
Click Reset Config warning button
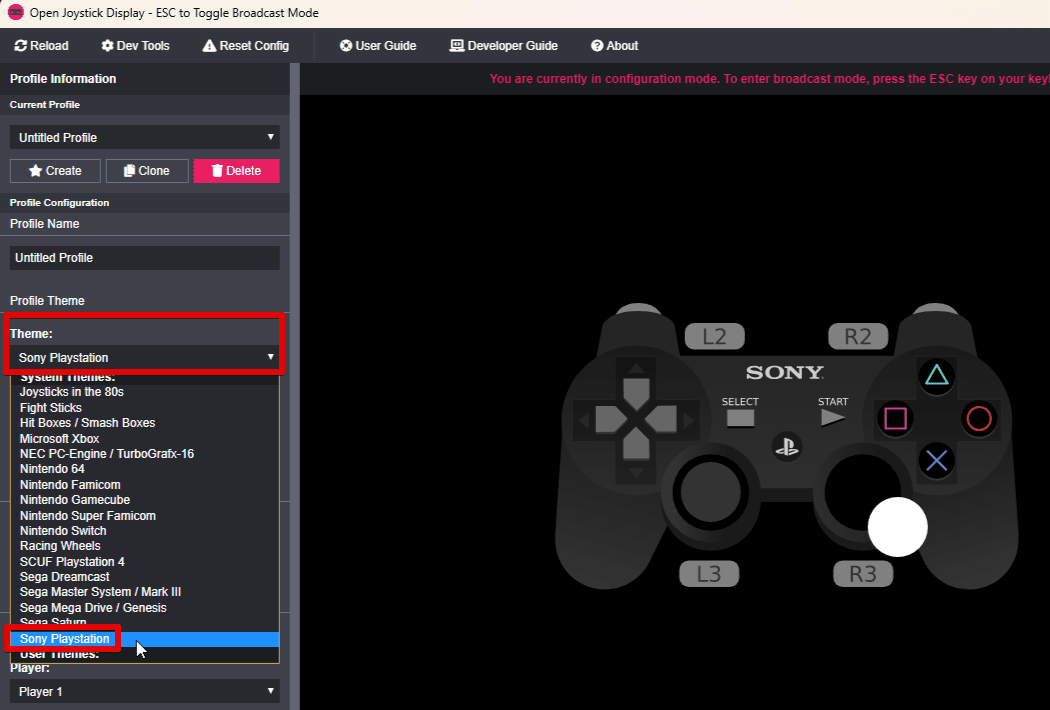pyautogui.click(x=246, y=46)
